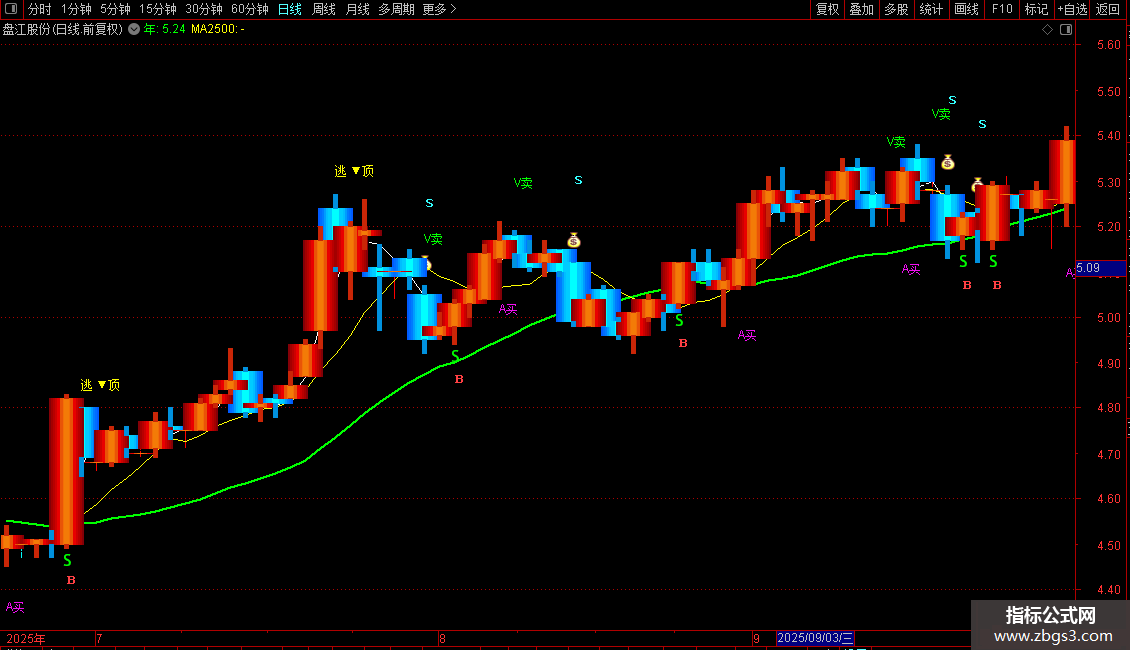The image size is (1130, 650).
Task: Click the diamond icon above price axis
Action: point(1047,30)
